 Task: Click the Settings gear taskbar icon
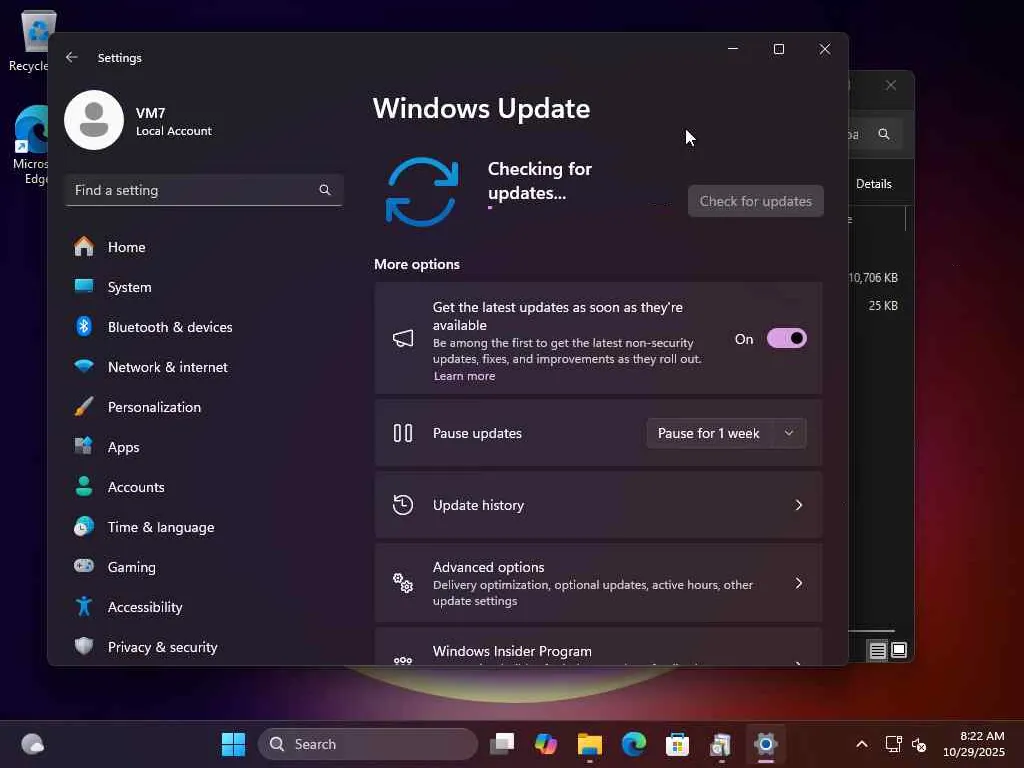[765, 744]
